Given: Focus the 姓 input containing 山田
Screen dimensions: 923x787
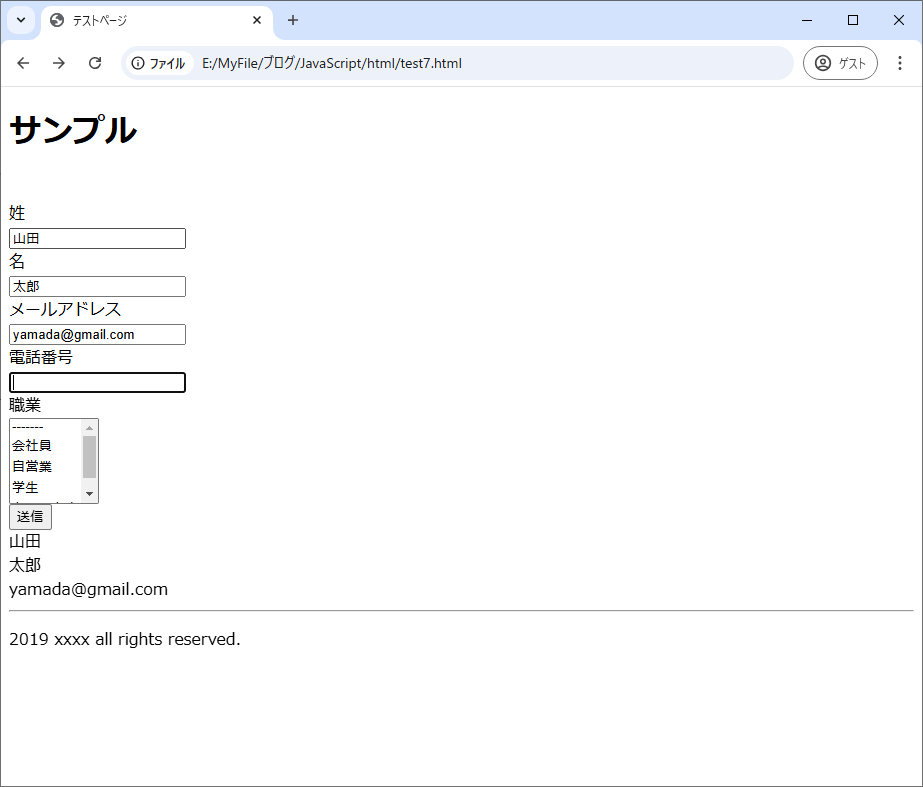Looking at the screenshot, I should (x=97, y=238).
